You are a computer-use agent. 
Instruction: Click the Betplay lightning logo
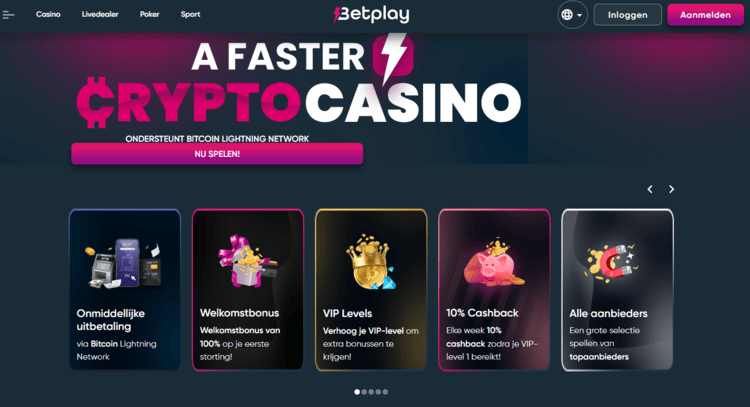coord(371,14)
